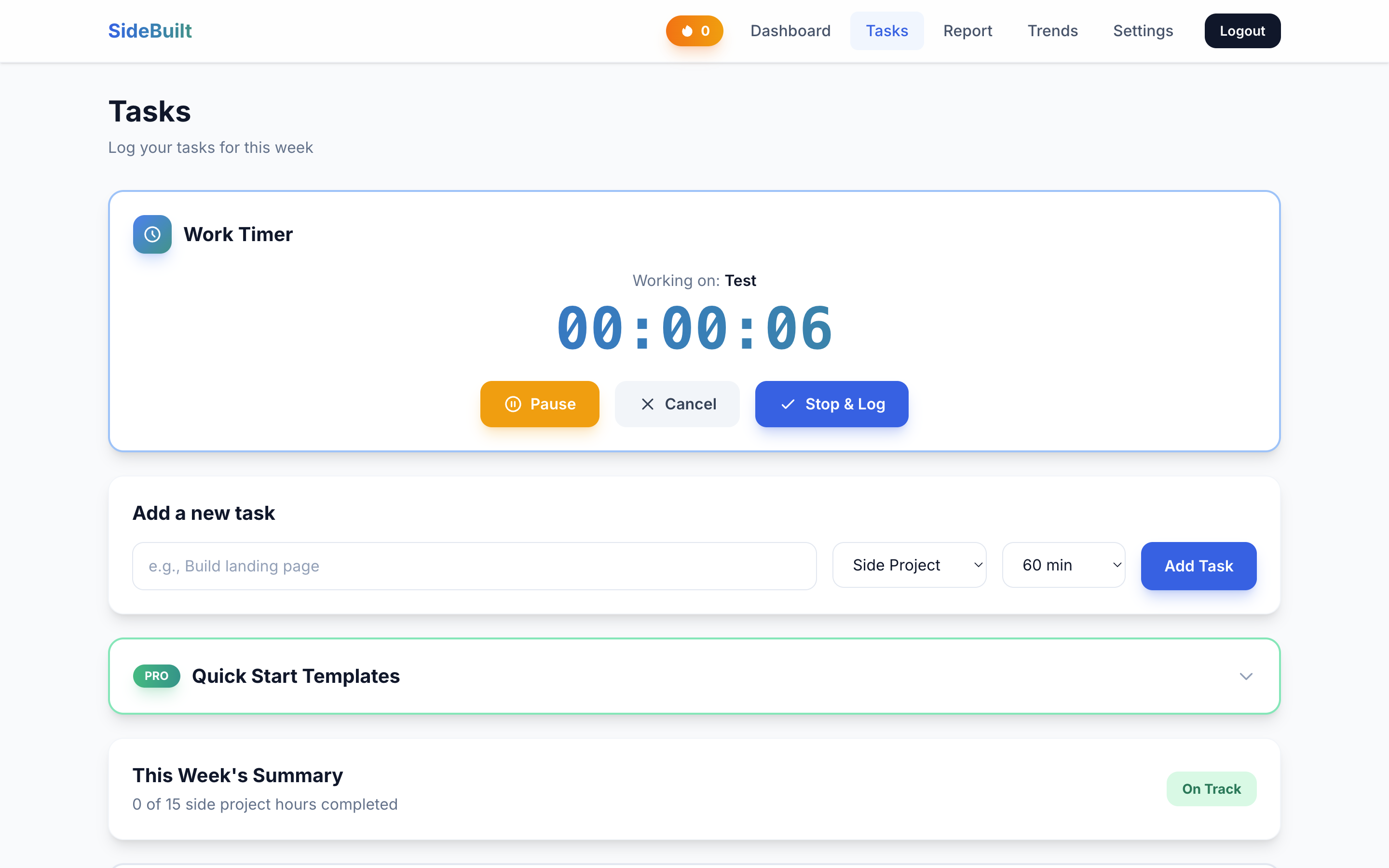Image resolution: width=1389 pixels, height=868 pixels.
Task: Click Stop & Log button
Action: (831, 404)
